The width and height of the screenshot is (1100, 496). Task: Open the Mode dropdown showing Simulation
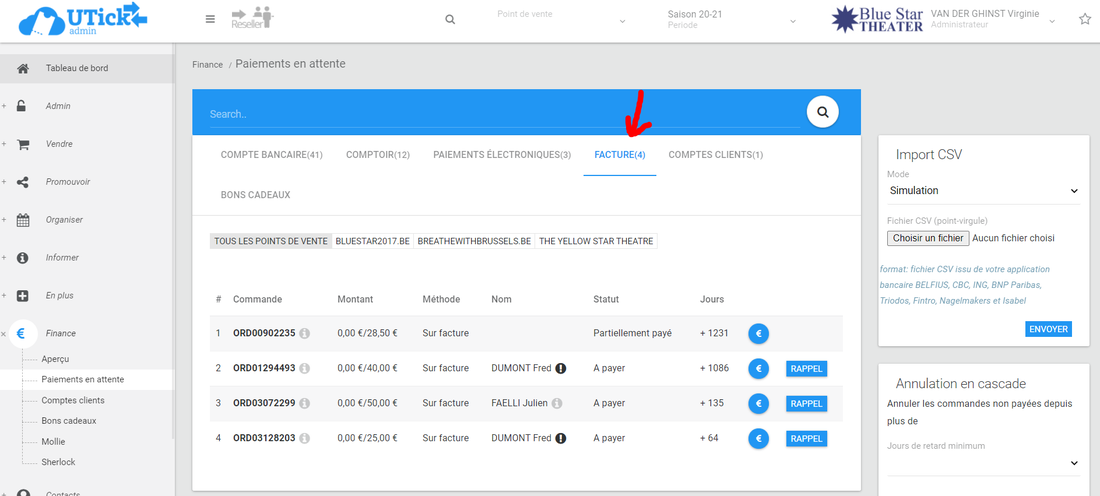(983, 190)
